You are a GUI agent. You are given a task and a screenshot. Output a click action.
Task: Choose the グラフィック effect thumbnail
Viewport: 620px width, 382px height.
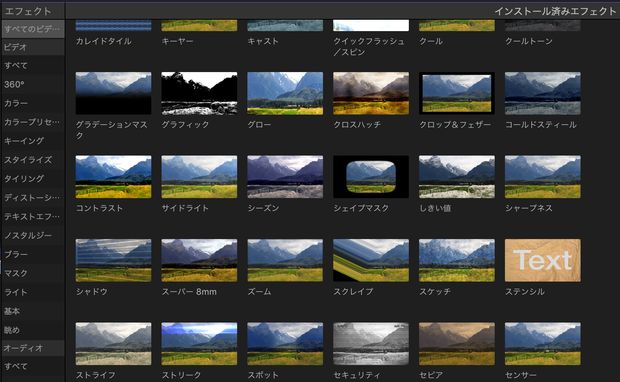tap(199, 93)
